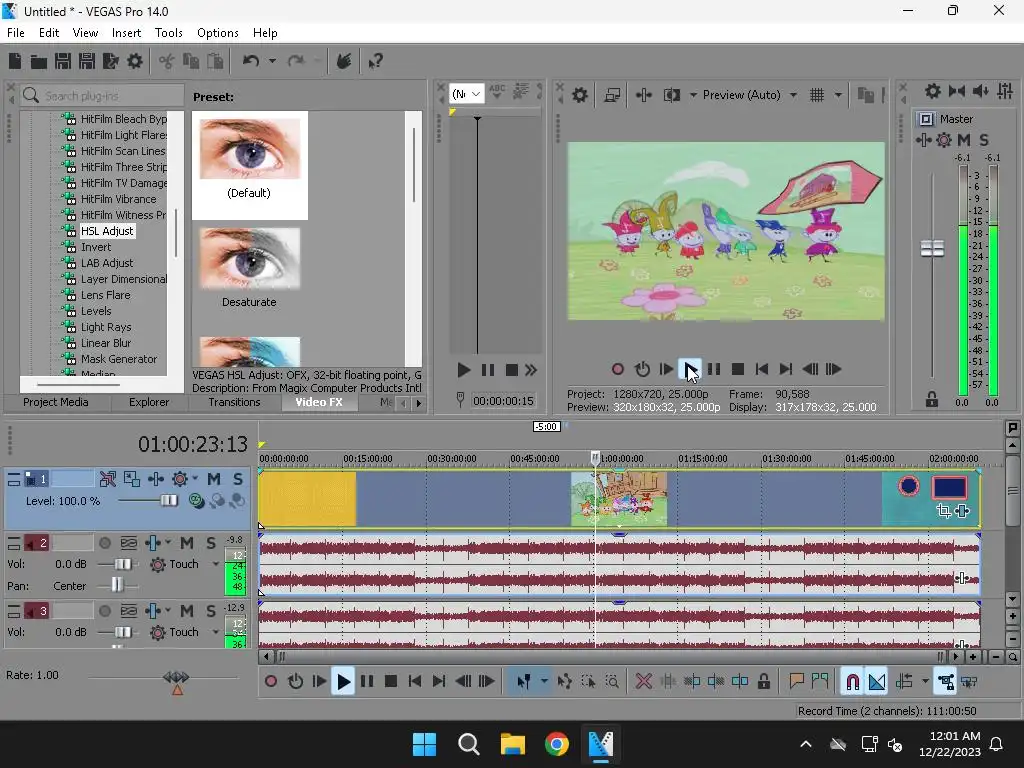Solo video track 1

[x=238, y=479]
